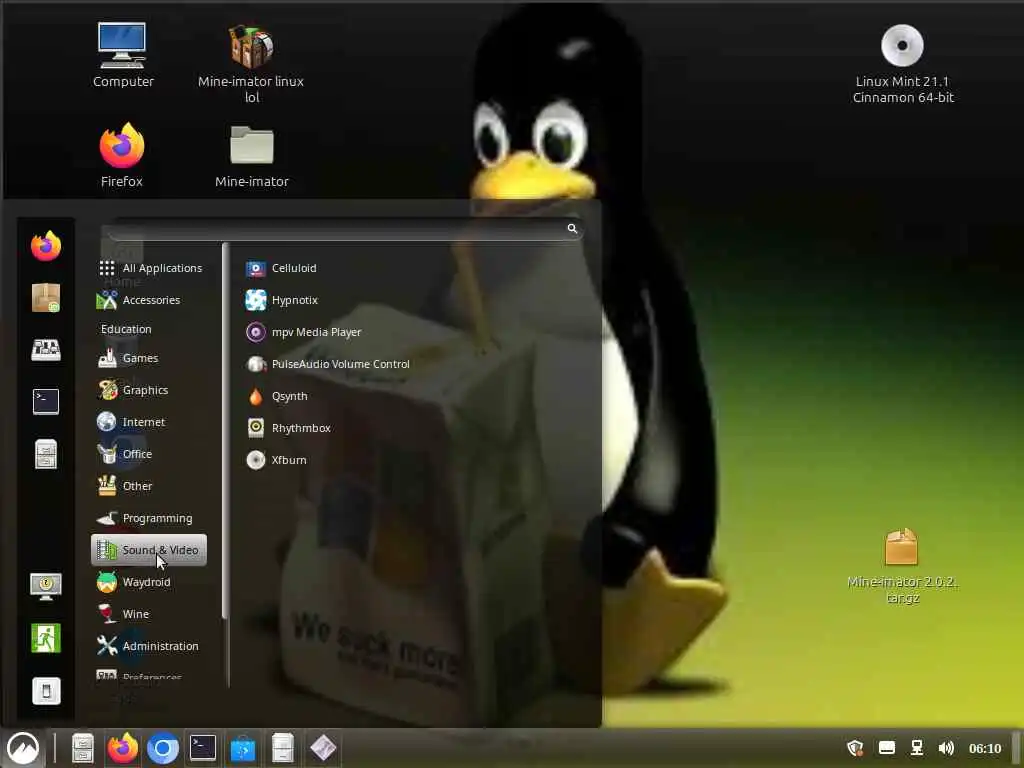This screenshot has width=1024, height=768.
Task: Launch PulseAudio Volume Control
Action: click(x=328, y=364)
